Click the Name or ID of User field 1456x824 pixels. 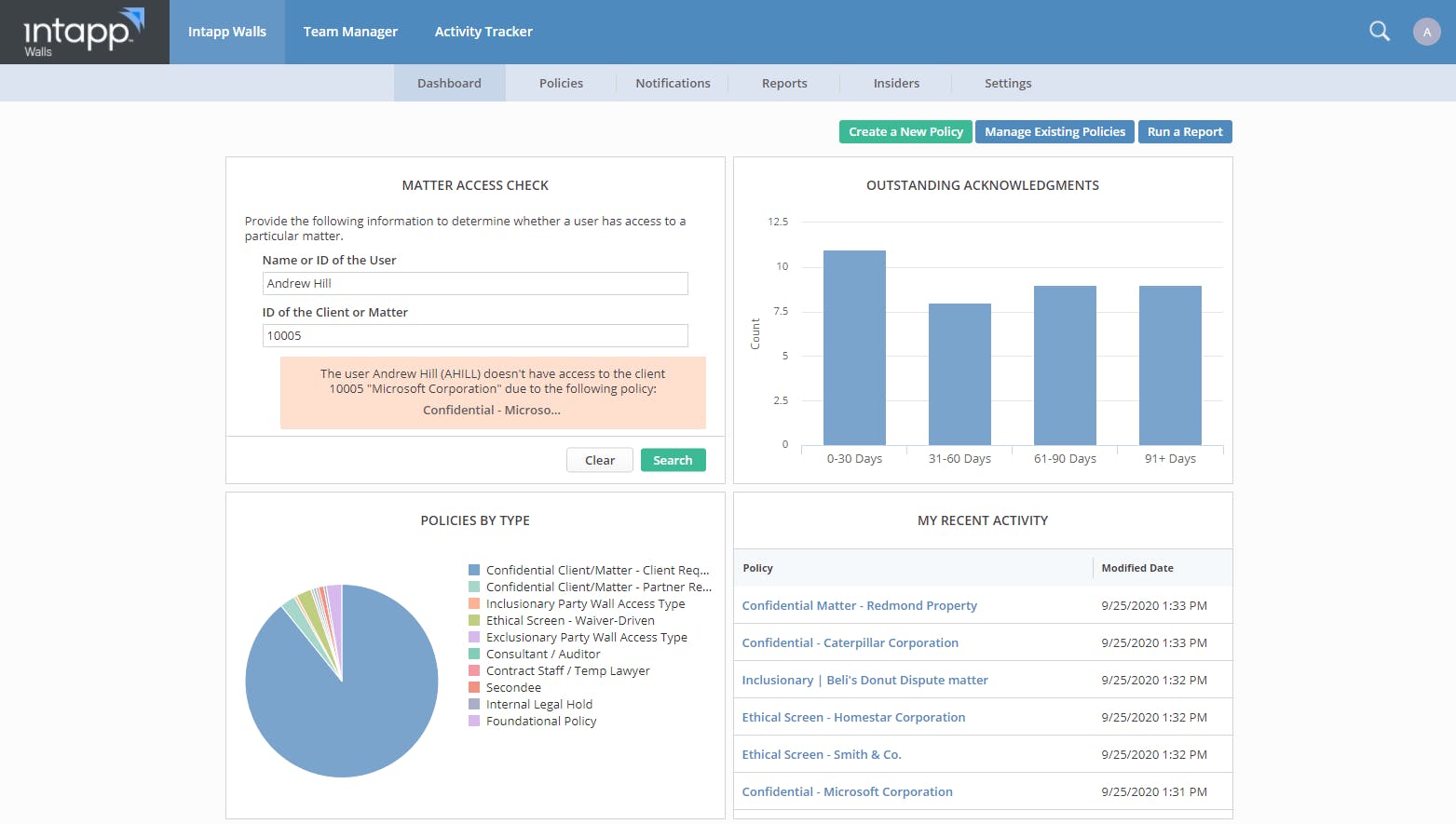475,283
